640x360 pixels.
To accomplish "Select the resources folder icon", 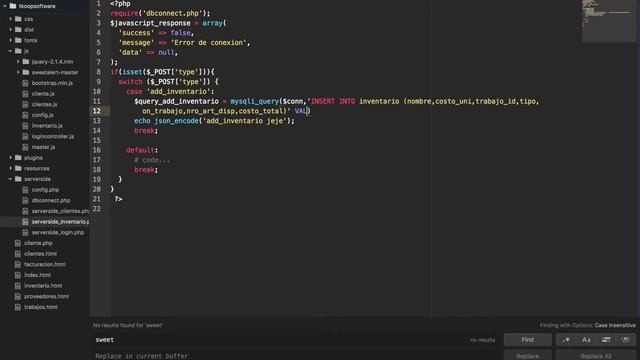I will point(18,168).
